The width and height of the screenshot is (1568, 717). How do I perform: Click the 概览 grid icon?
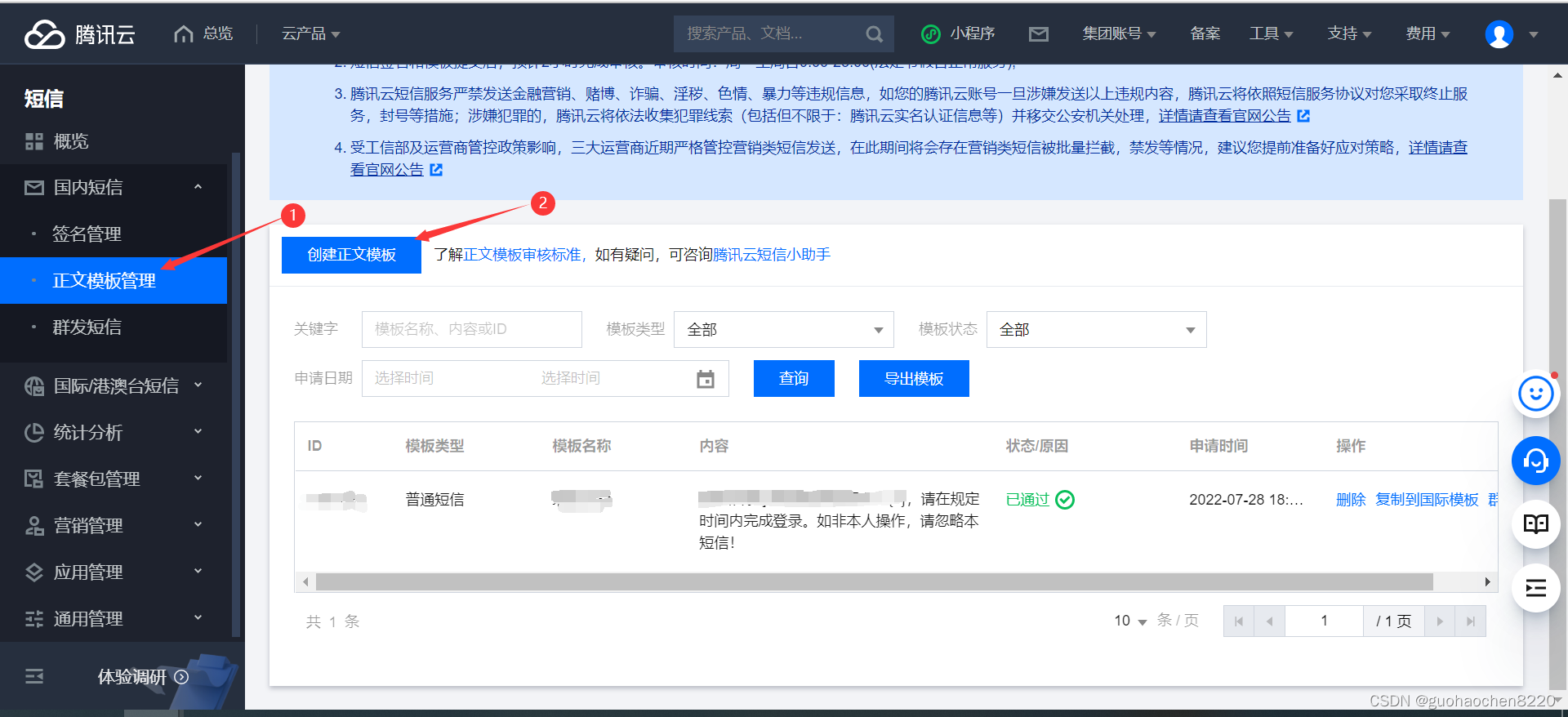pyautogui.click(x=34, y=141)
